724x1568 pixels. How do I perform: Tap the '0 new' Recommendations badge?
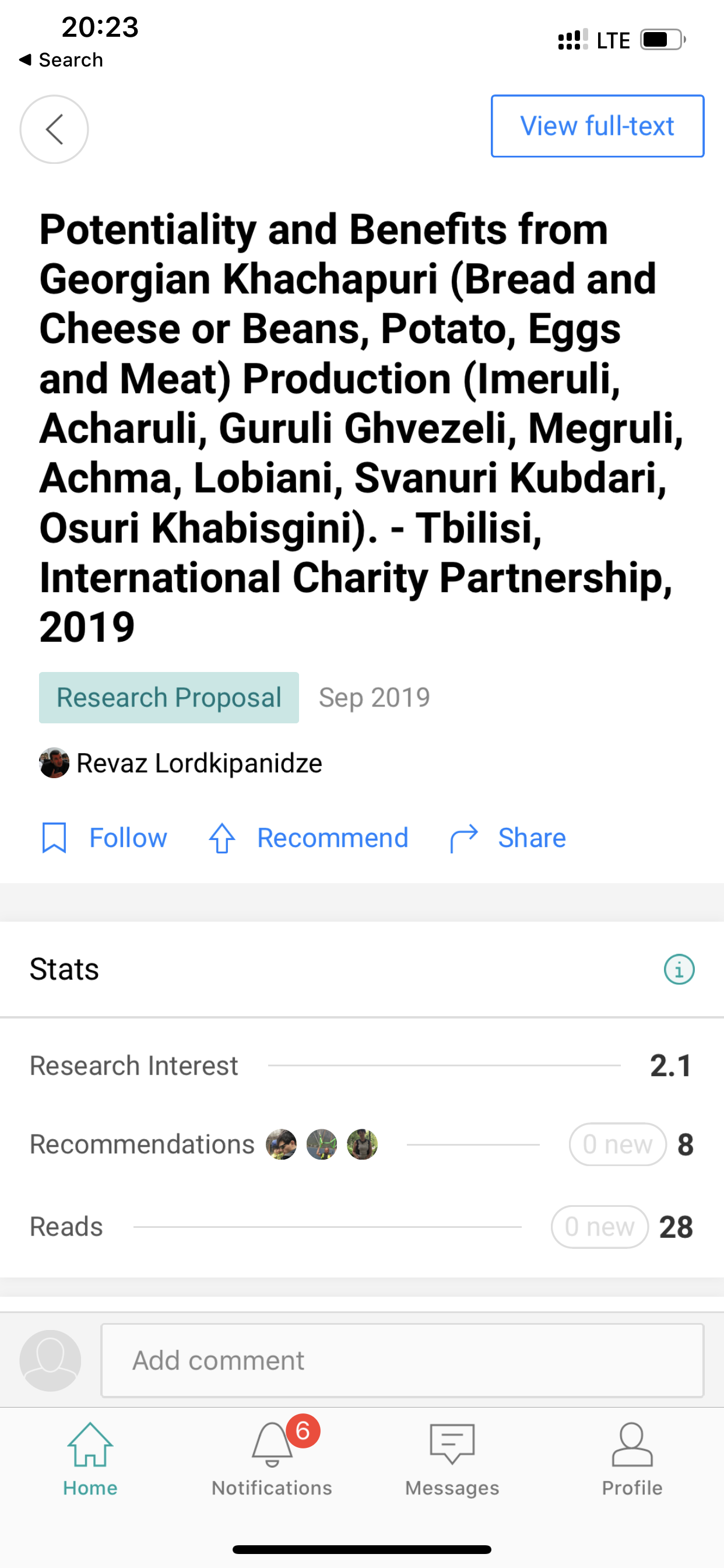pos(617,1144)
